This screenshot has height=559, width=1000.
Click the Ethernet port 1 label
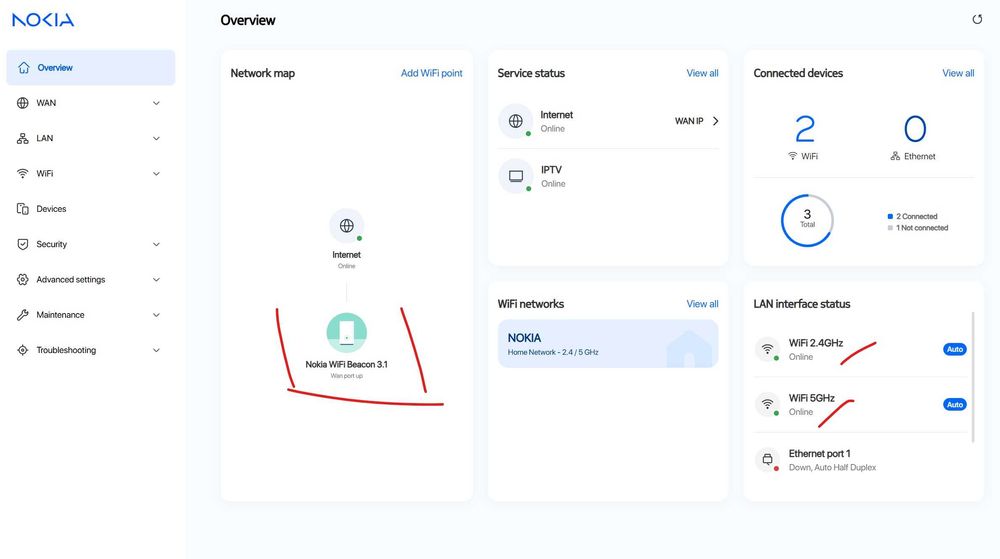820,453
